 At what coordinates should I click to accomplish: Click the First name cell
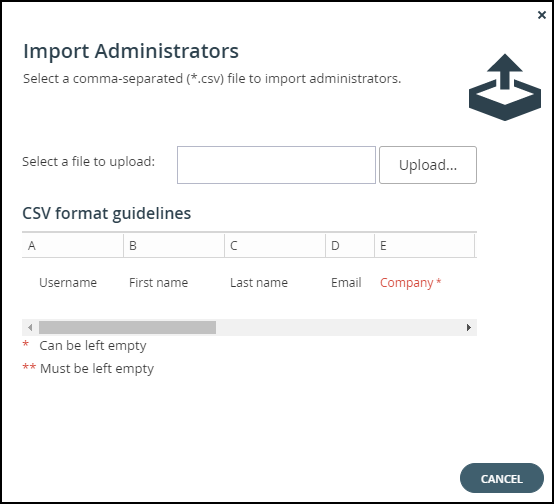coord(158,282)
